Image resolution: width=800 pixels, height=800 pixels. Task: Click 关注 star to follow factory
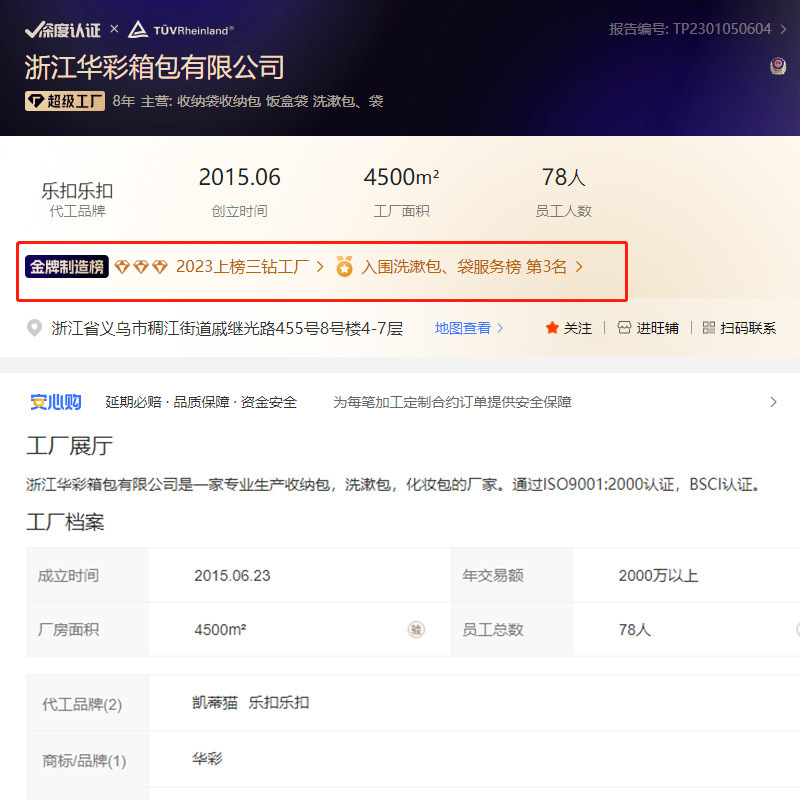click(x=568, y=328)
